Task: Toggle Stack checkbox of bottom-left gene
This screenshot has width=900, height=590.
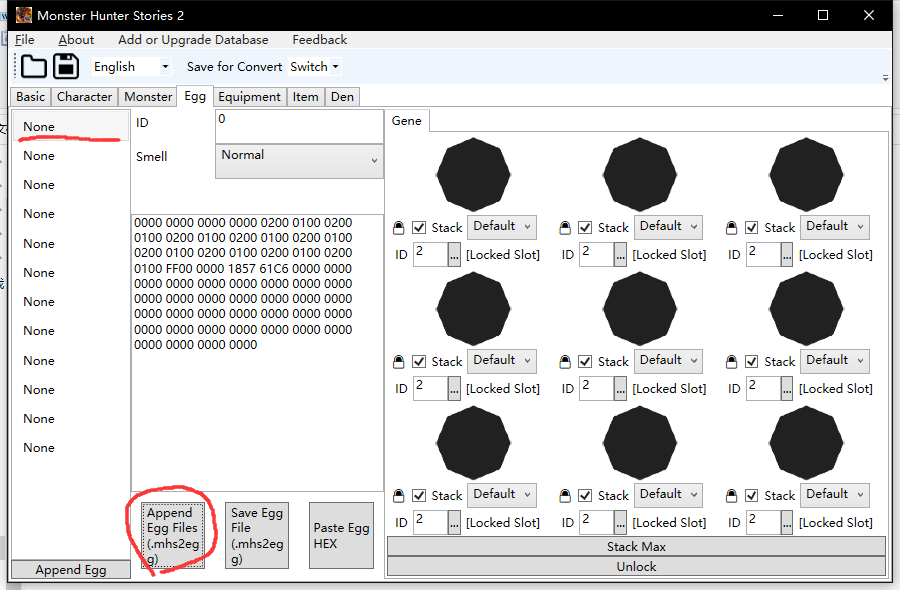Action: (419, 495)
